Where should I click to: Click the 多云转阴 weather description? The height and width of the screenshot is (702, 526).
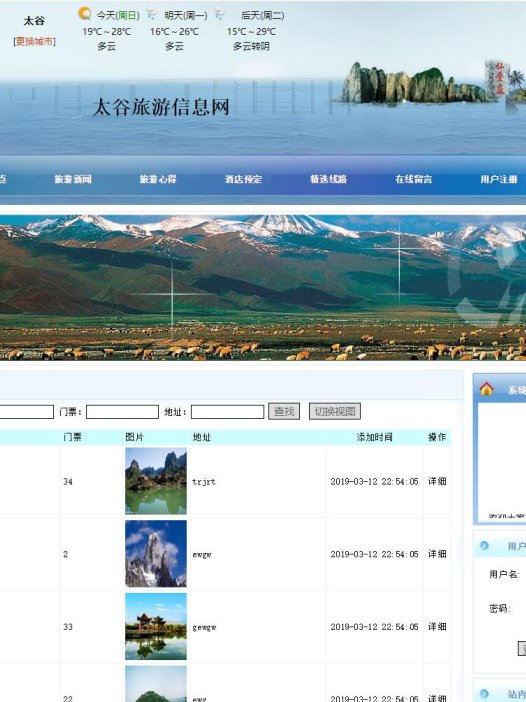(251, 46)
